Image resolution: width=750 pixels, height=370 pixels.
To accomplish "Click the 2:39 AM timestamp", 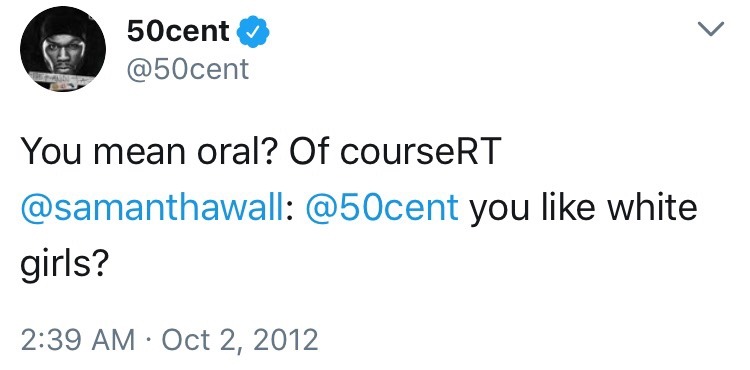I will point(78,340).
